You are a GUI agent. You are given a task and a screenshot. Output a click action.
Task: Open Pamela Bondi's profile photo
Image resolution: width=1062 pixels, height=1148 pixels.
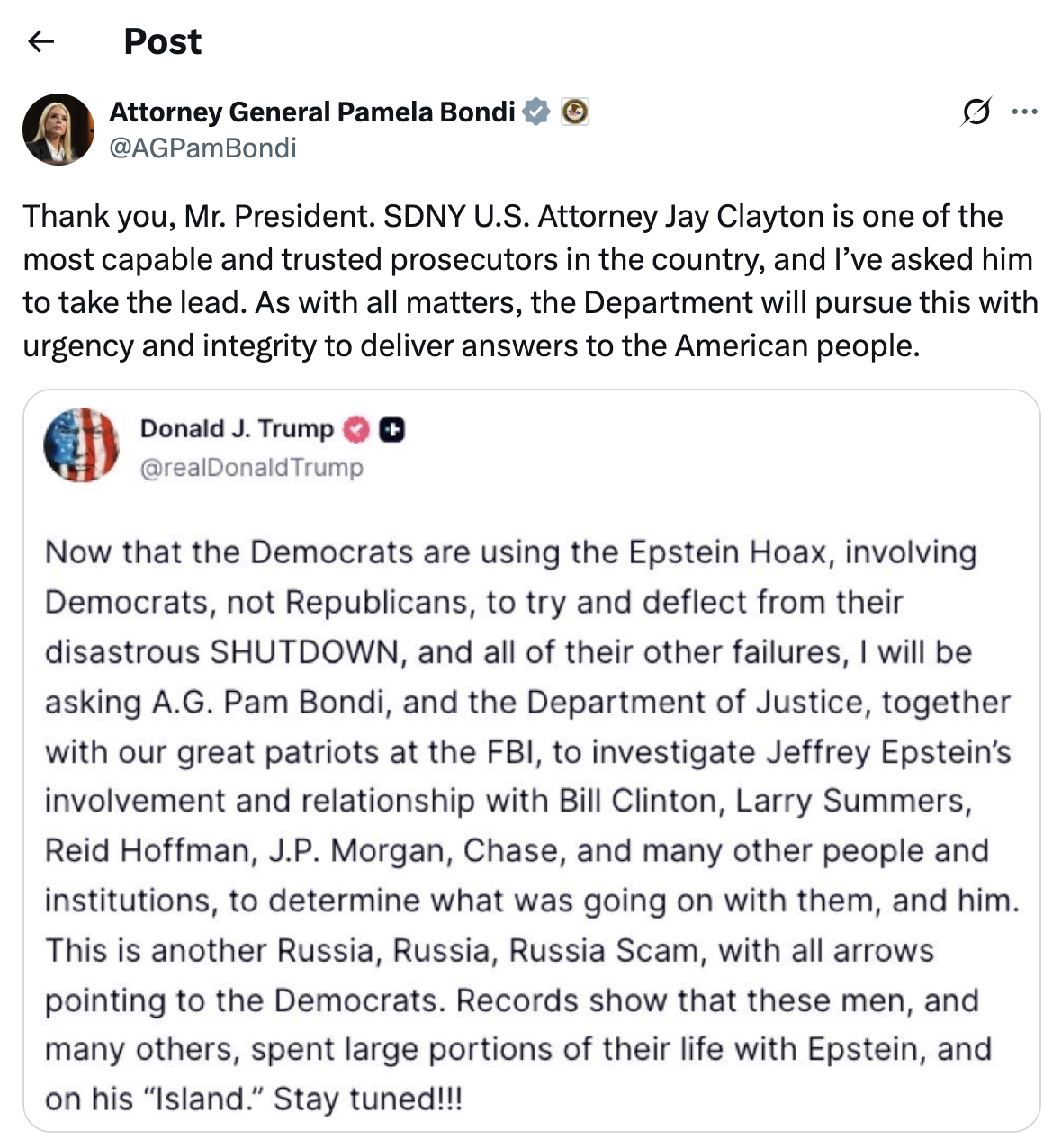(x=58, y=130)
